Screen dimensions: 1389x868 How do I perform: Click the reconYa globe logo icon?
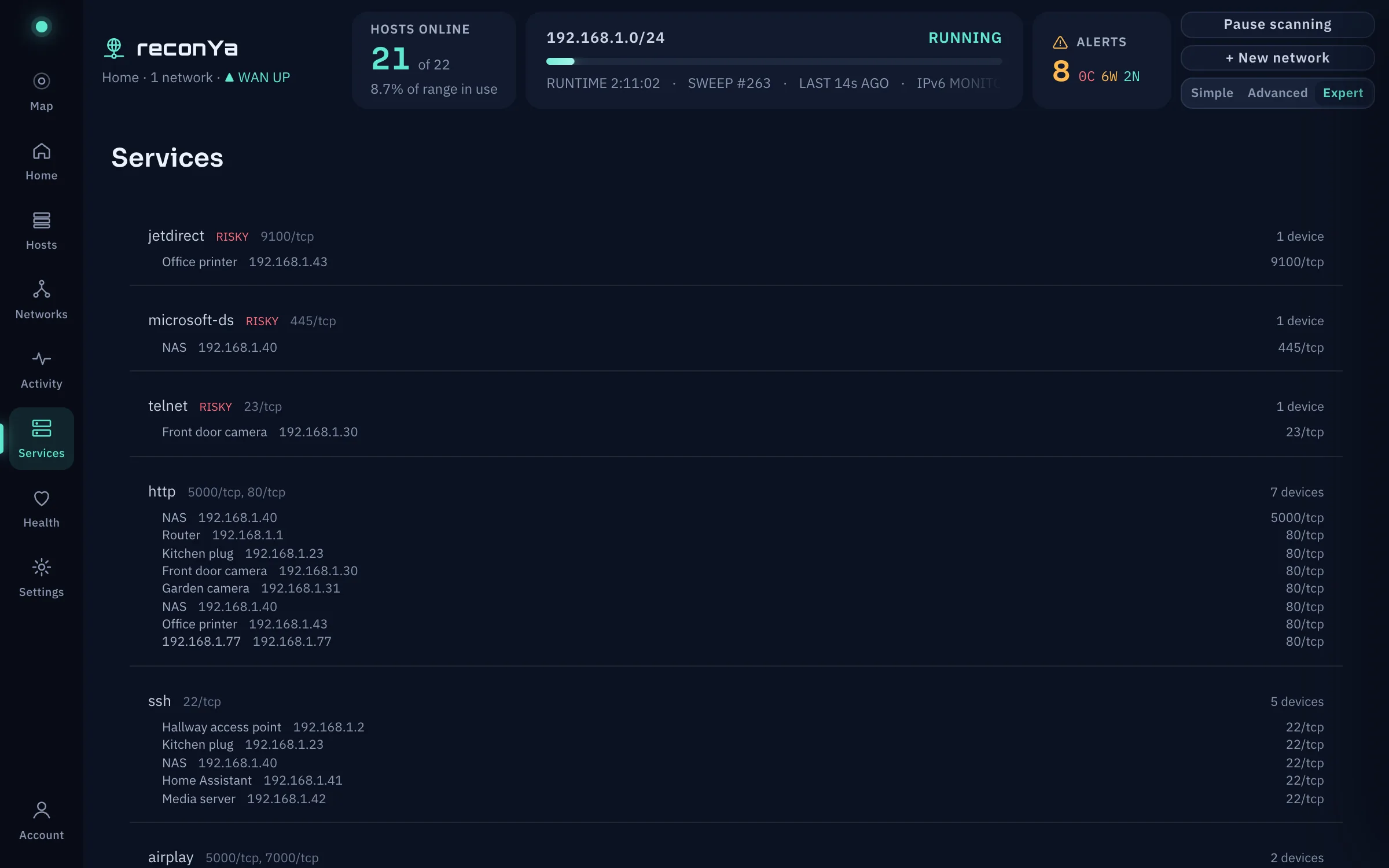pyautogui.click(x=114, y=48)
